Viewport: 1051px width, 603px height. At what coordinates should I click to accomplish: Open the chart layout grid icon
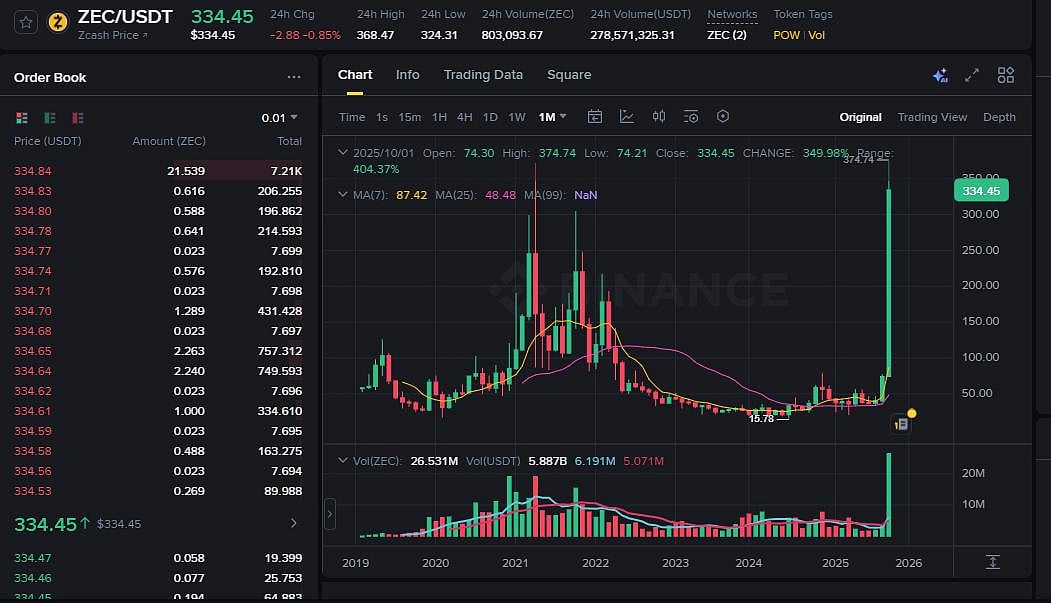(x=1005, y=74)
